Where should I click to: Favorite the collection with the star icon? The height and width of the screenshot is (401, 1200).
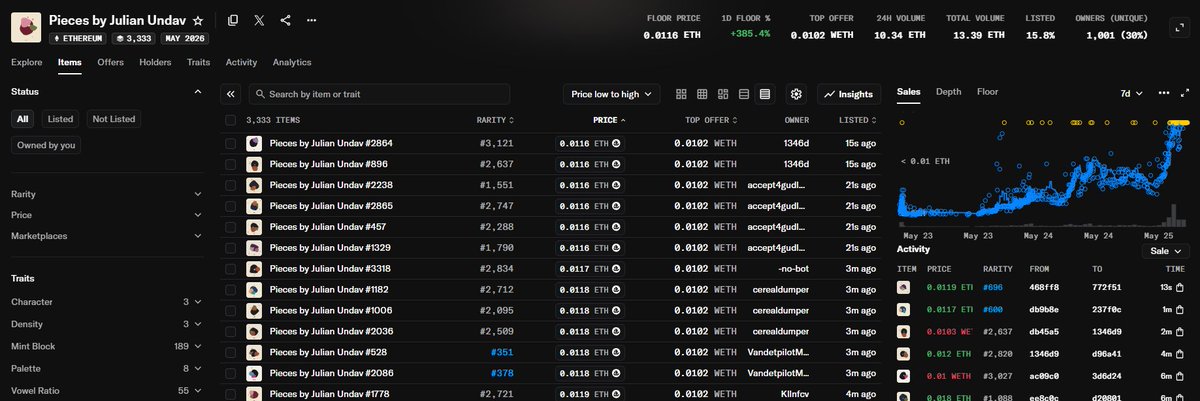pyautogui.click(x=198, y=20)
